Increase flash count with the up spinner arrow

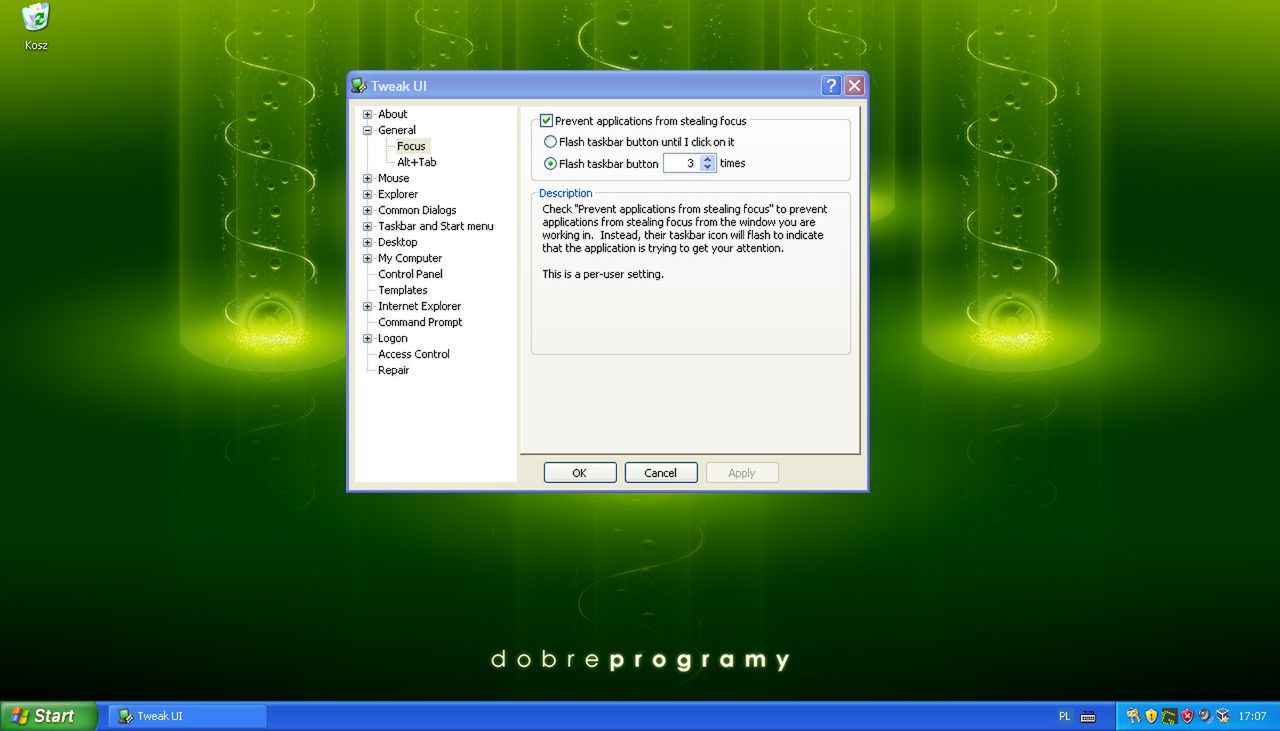[x=708, y=159]
